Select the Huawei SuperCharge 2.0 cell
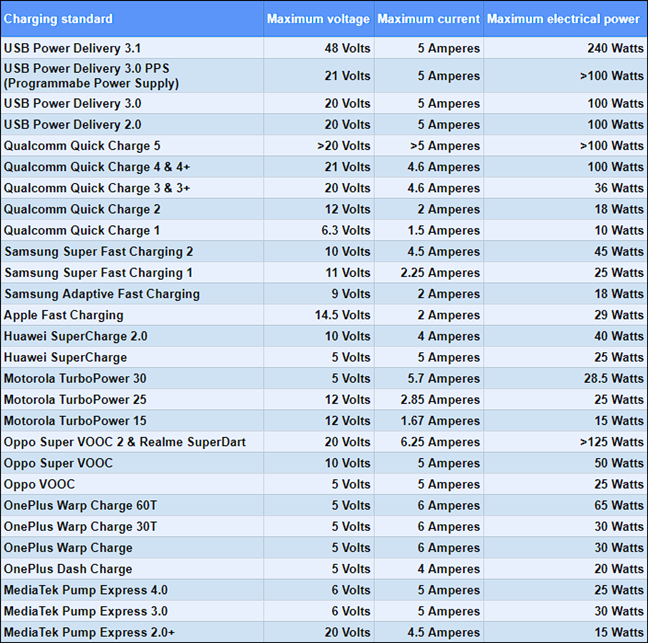648x643 pixels. [75, 336]
